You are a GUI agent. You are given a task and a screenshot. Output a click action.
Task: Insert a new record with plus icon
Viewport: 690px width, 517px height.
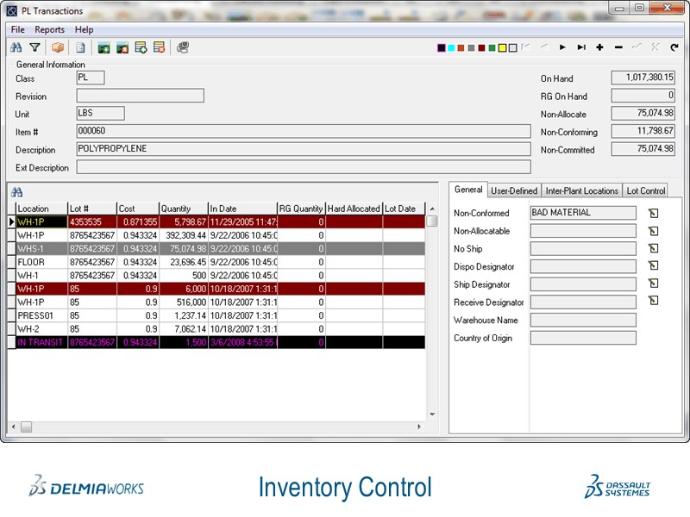click(600, 47)
